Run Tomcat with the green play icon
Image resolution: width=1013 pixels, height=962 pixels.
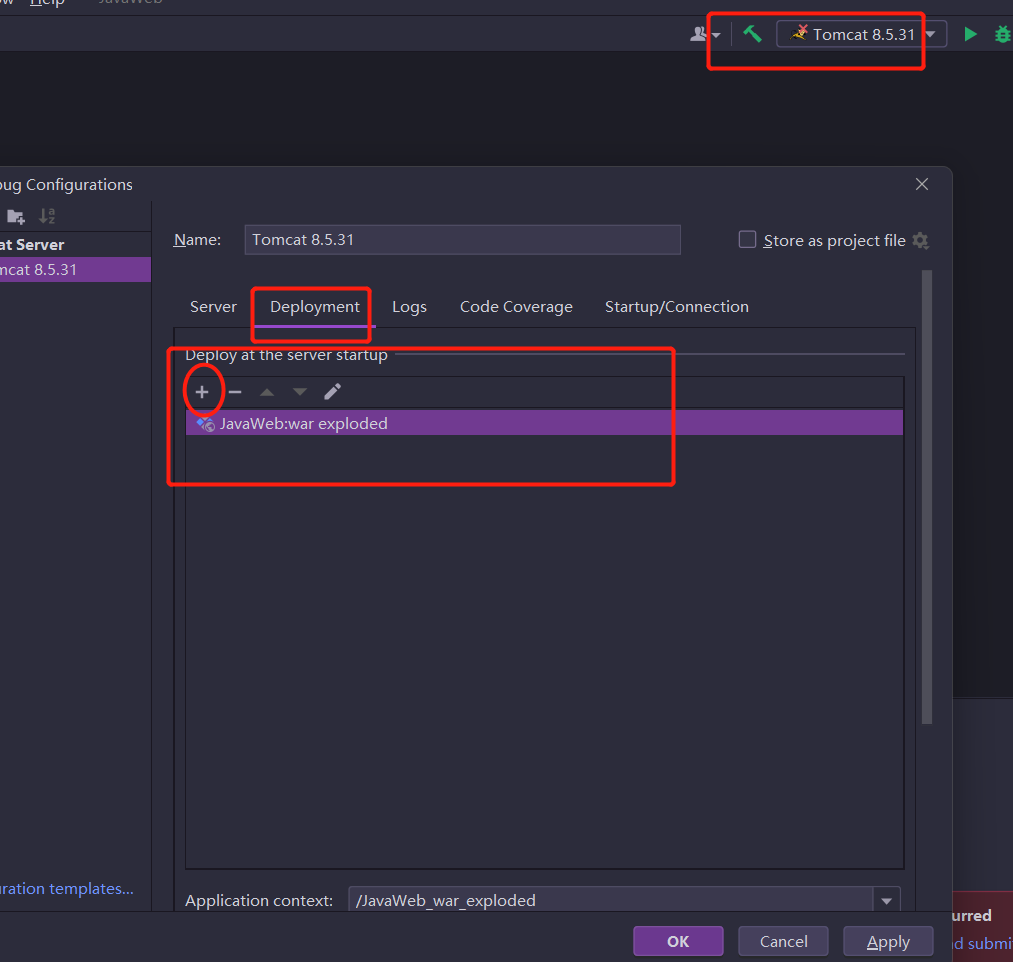(x=970, y=34)
